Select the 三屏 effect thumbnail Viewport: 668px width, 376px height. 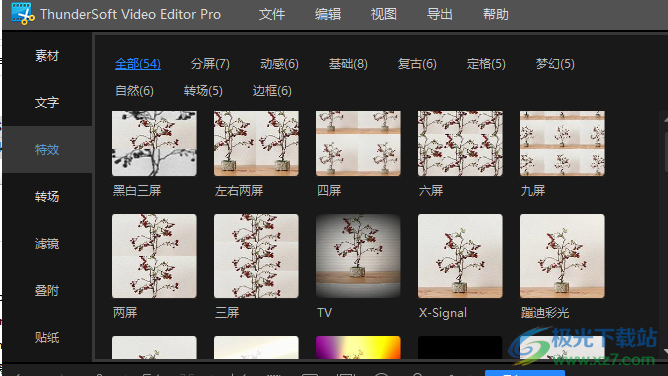pos(256,256)
